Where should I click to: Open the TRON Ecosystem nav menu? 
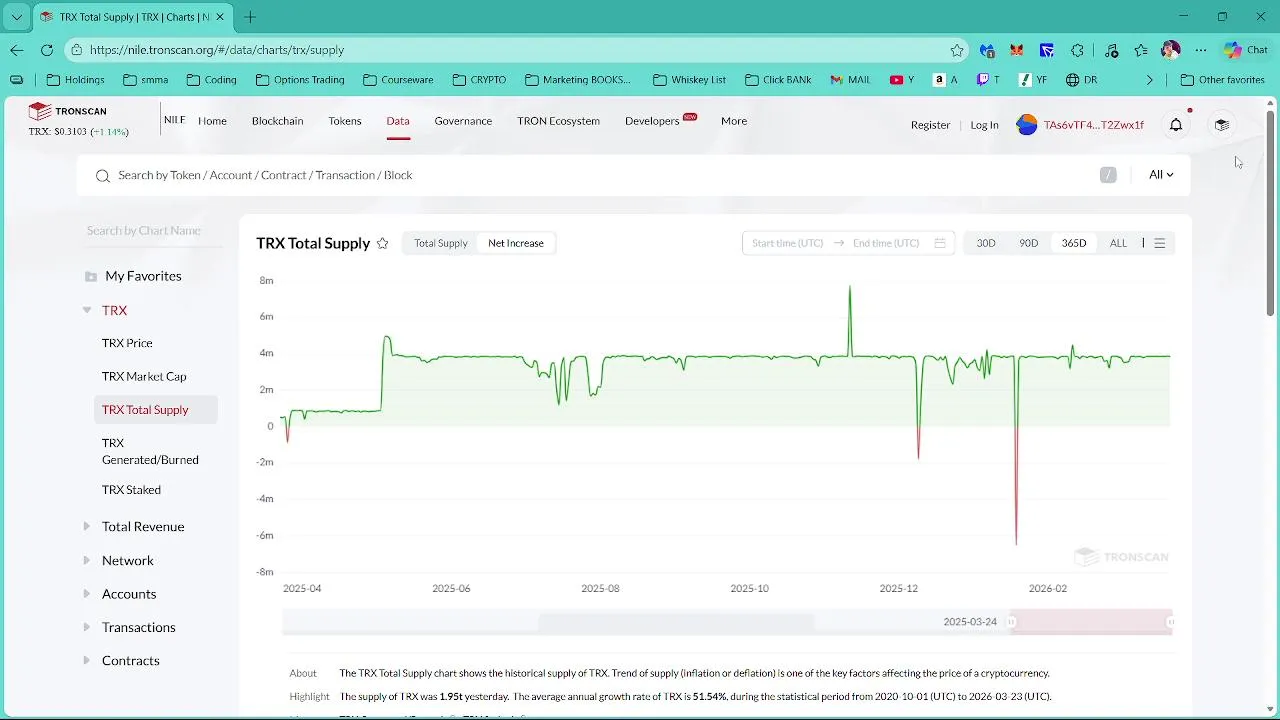558,121
